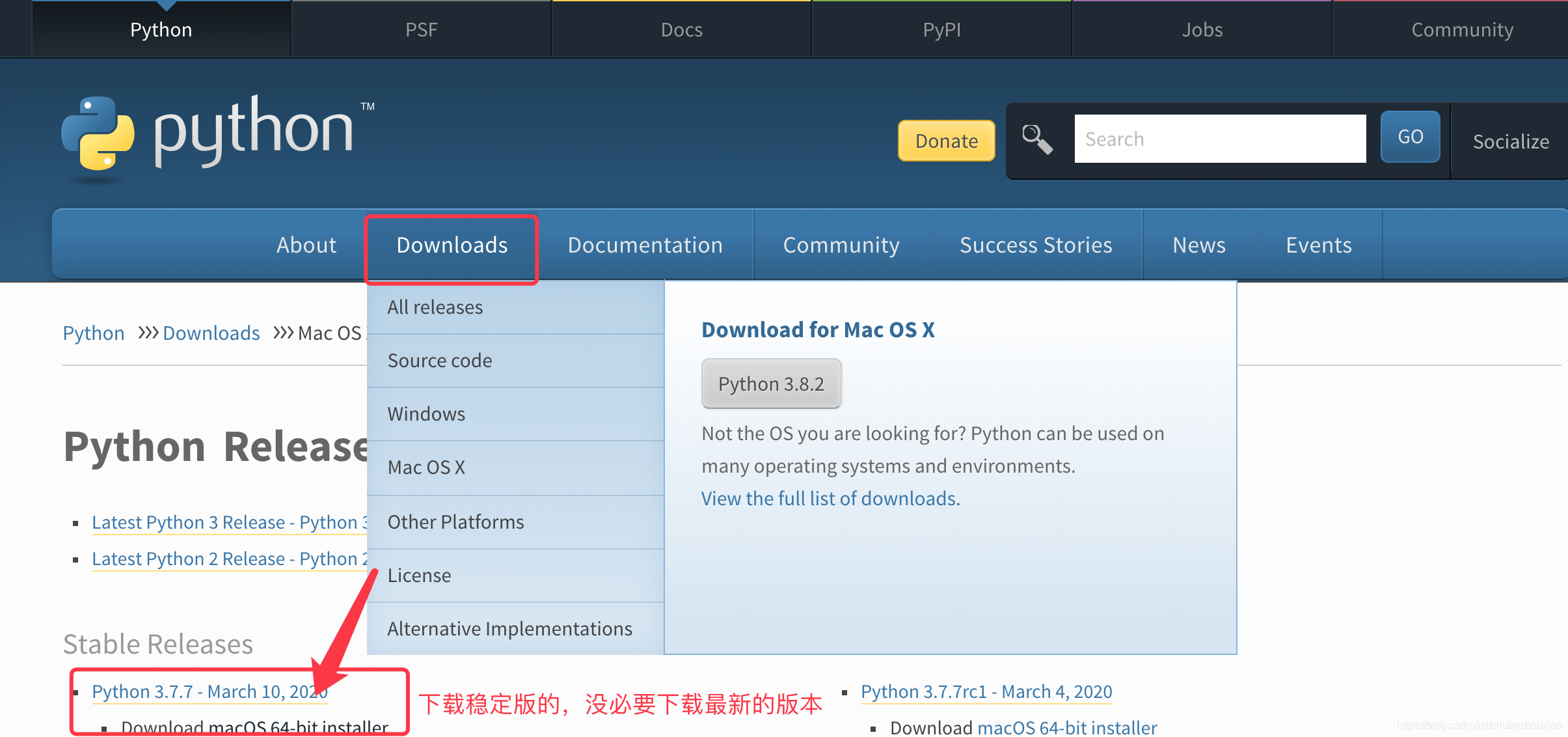Download Python 3.8.2 for Mac
Screen dimensions: 1568x737
click(x=771, y=383)
